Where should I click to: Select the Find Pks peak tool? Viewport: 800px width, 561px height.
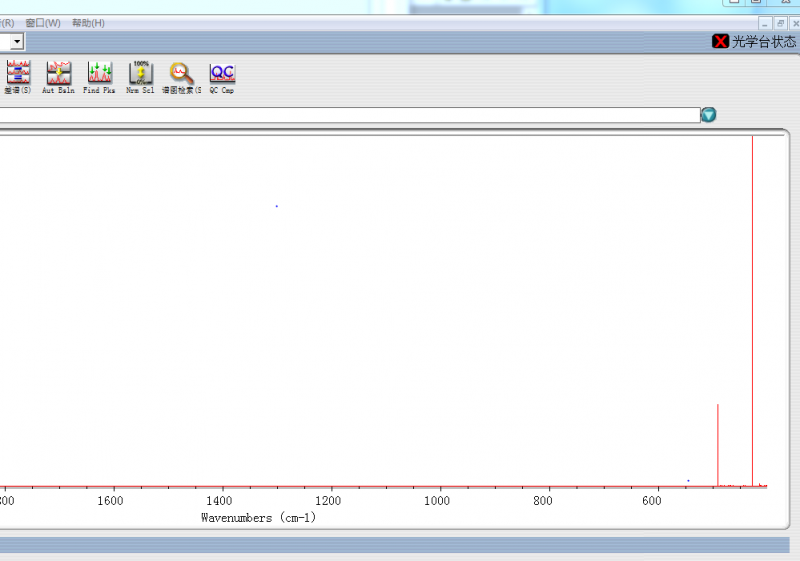click(x=99, y=76)
